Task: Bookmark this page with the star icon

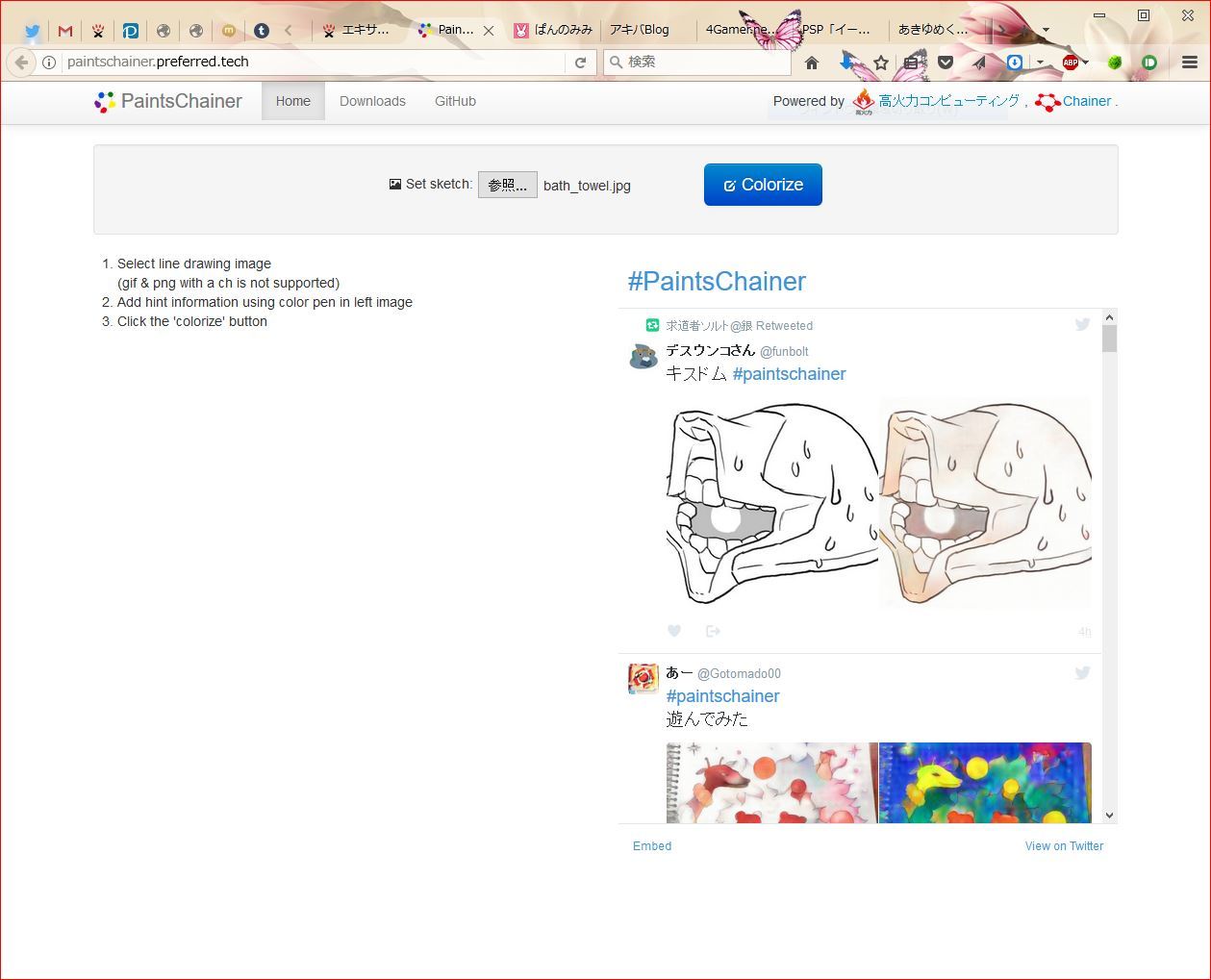Action: pos(880,63)
